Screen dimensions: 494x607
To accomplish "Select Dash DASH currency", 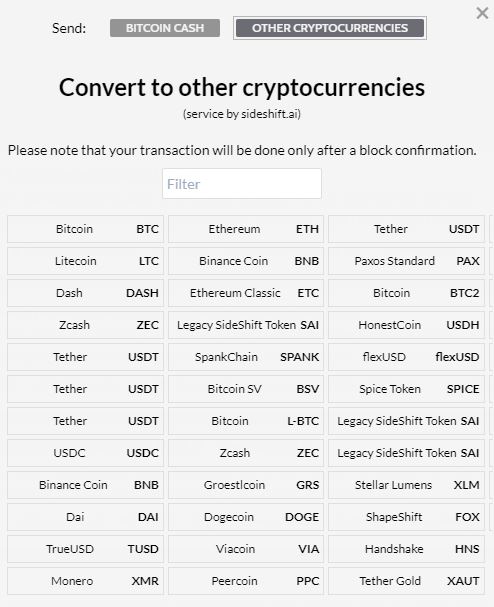I will click(85, 293).
